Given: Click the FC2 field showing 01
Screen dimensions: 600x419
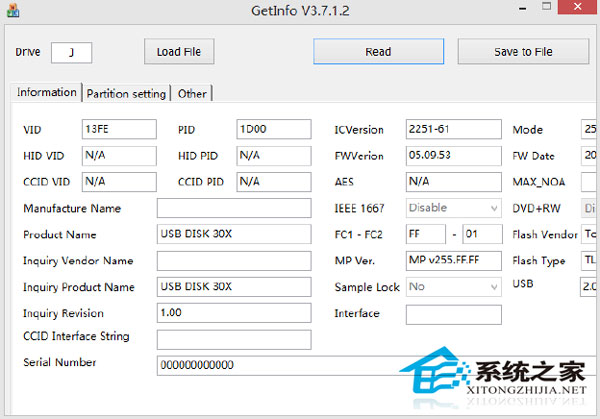Looking at the screenshot, I should (x=482, y=234).
